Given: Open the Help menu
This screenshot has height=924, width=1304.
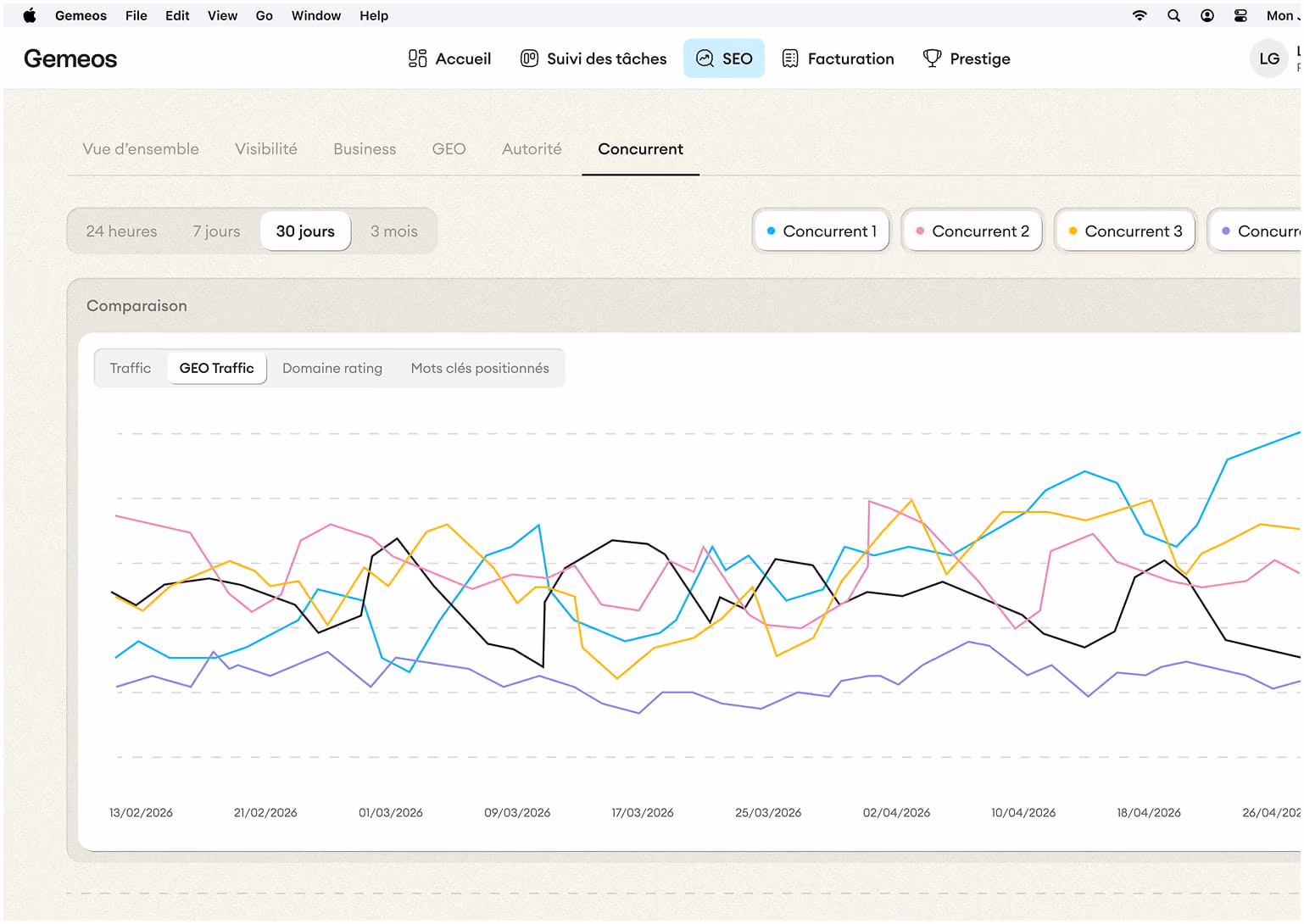Looking at the screenshot, I should tap(374, 15).
